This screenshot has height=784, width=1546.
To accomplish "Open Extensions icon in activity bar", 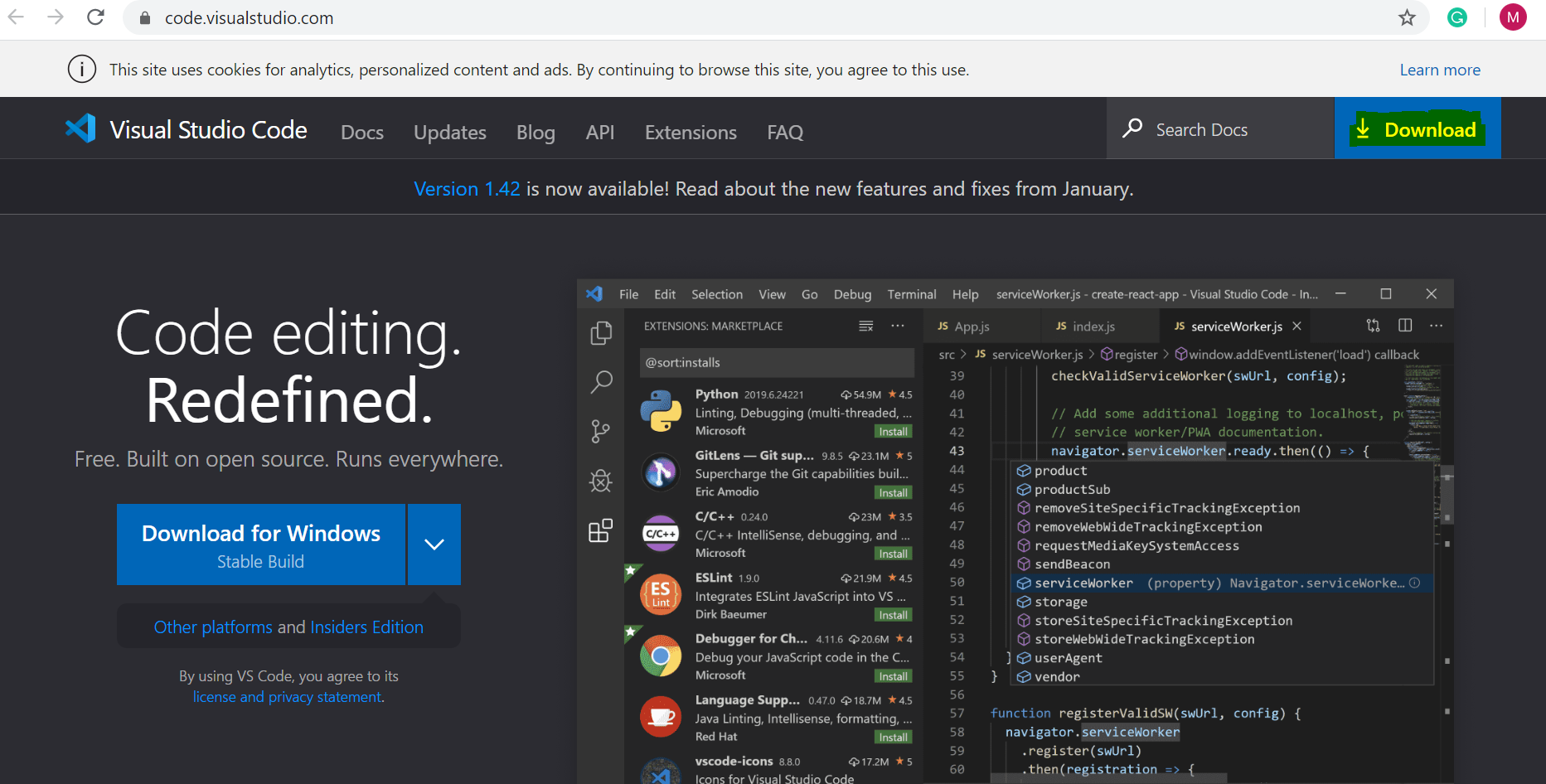I will click(601, 530).
